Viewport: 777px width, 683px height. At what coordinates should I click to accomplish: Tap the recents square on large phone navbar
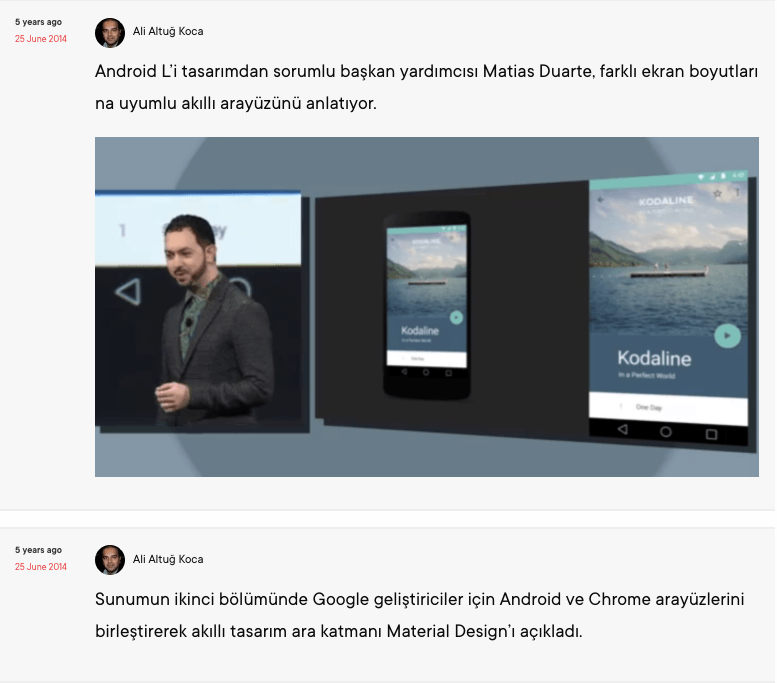pyautogui.click(x=711, y=434)
